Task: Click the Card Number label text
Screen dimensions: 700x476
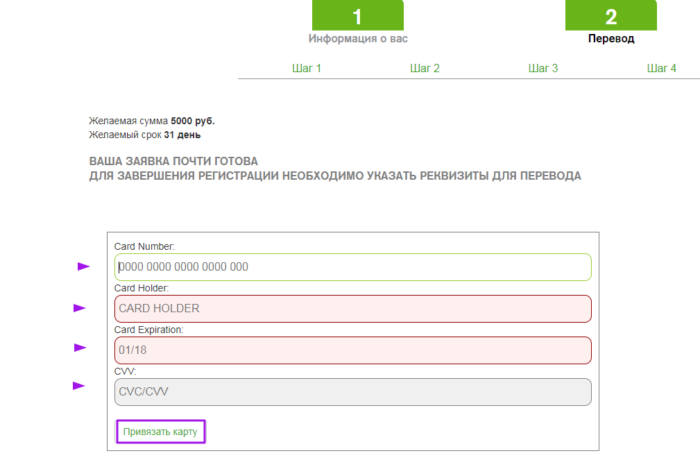Action: pos(145,246)
